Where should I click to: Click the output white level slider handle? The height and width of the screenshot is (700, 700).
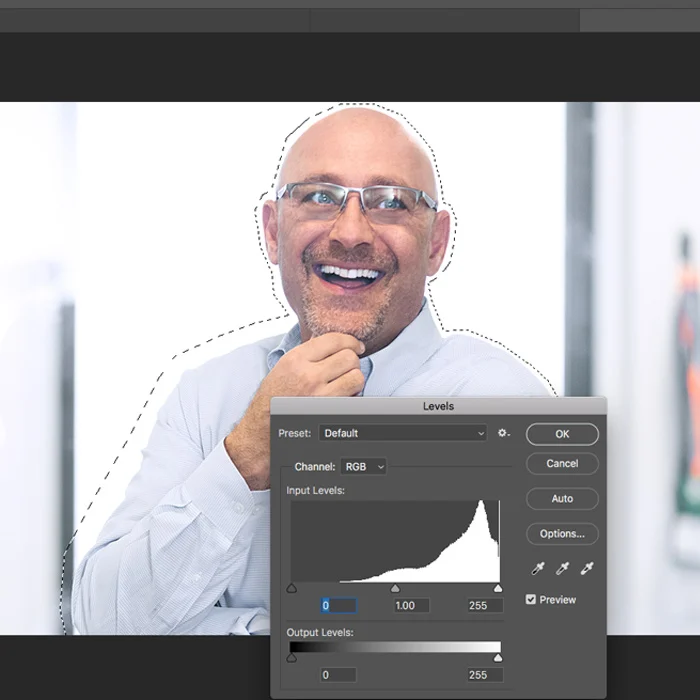point(498,658)
